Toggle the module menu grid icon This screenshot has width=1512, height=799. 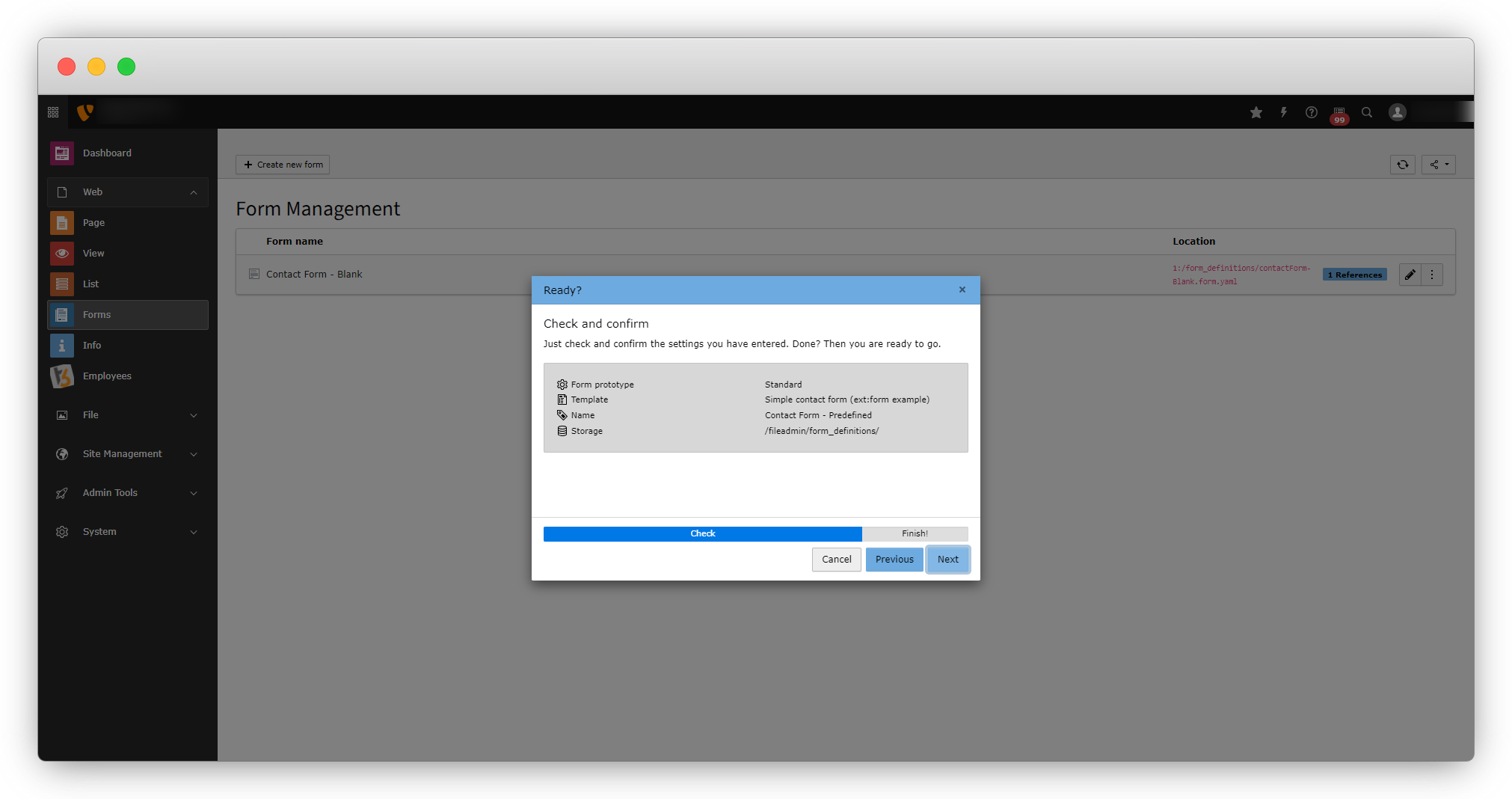tap(53, 112)
